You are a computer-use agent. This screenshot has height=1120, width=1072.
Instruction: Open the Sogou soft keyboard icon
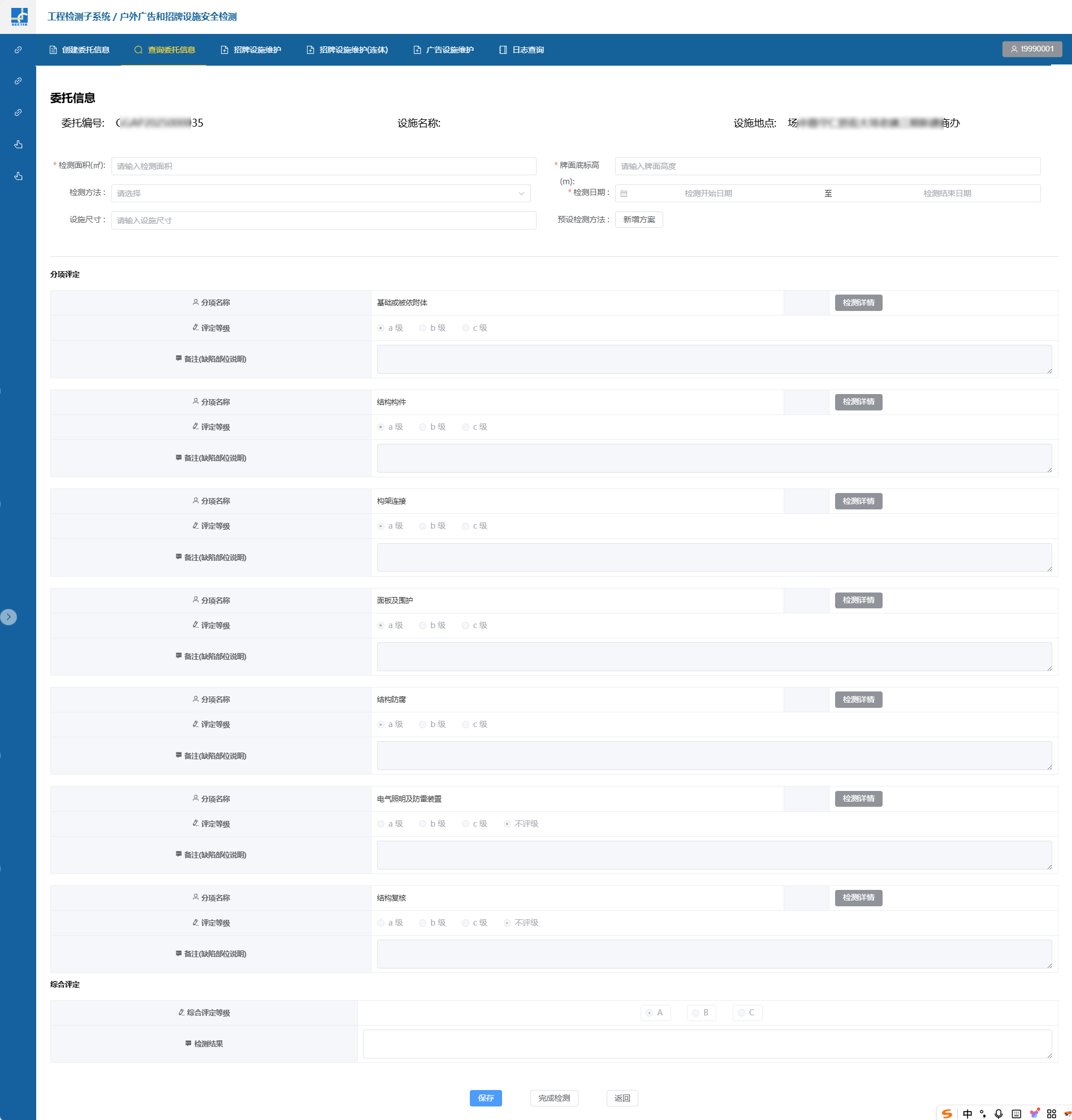[x=1016, y=1113]
